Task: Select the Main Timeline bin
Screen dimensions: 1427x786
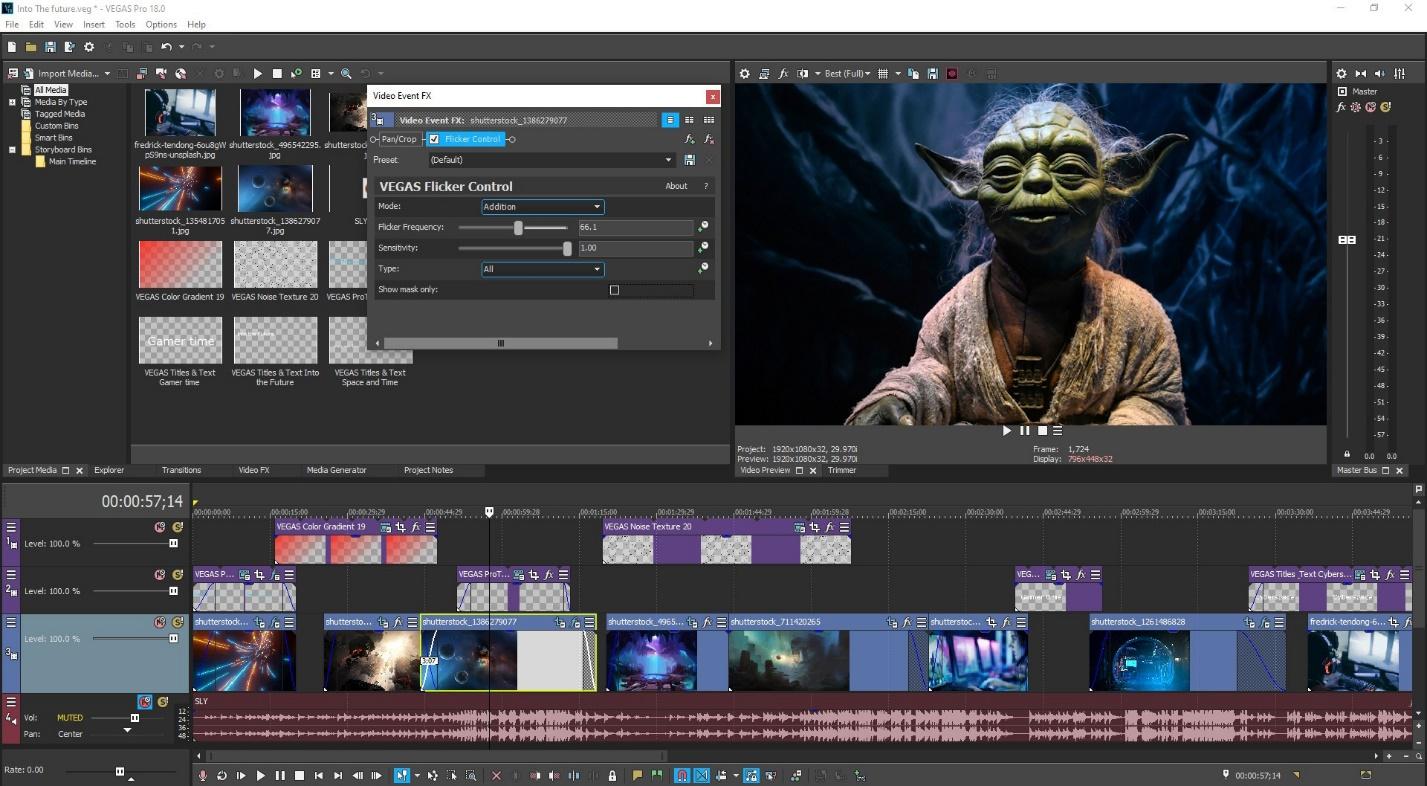Action: [x=72, y=162]
